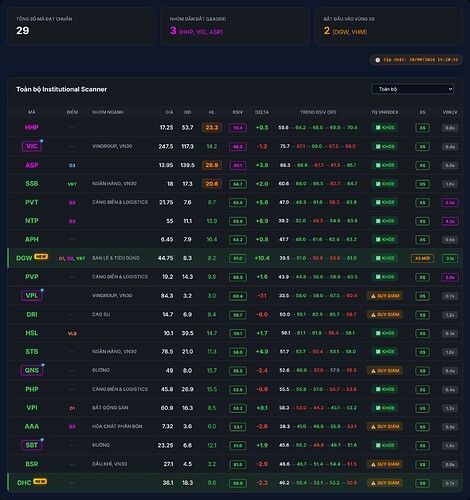Viewport: 470px width, 500px height.
Task: Sort by the TQ VNINDEX column header
Action: coord(385,112)
